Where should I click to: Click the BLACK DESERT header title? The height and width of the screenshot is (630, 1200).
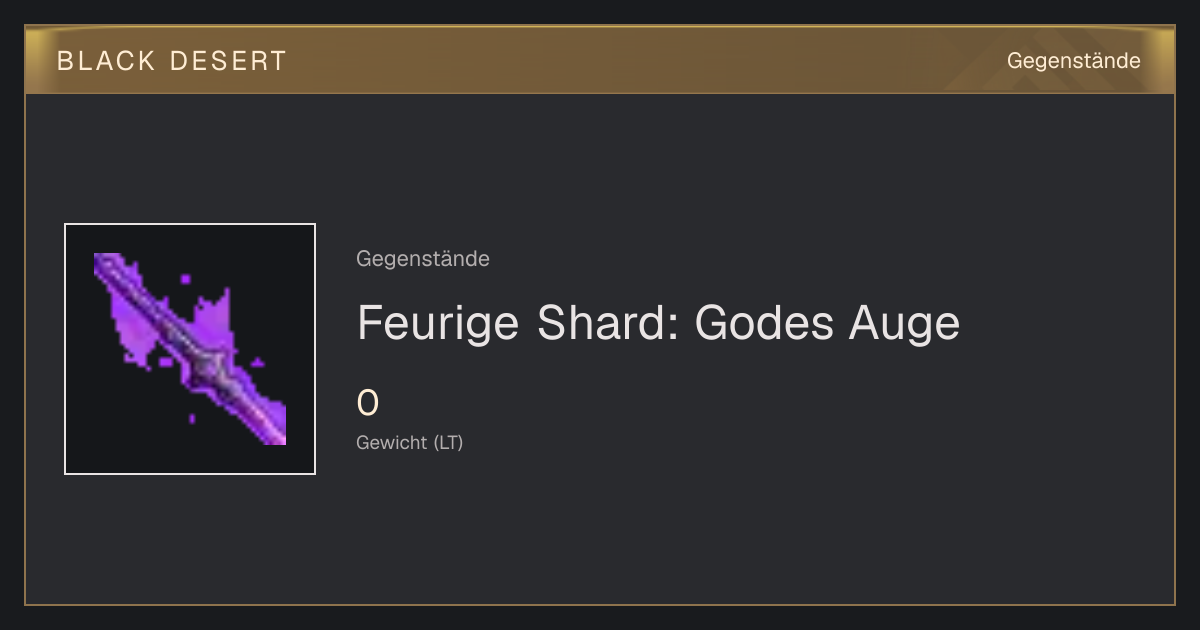172,61
